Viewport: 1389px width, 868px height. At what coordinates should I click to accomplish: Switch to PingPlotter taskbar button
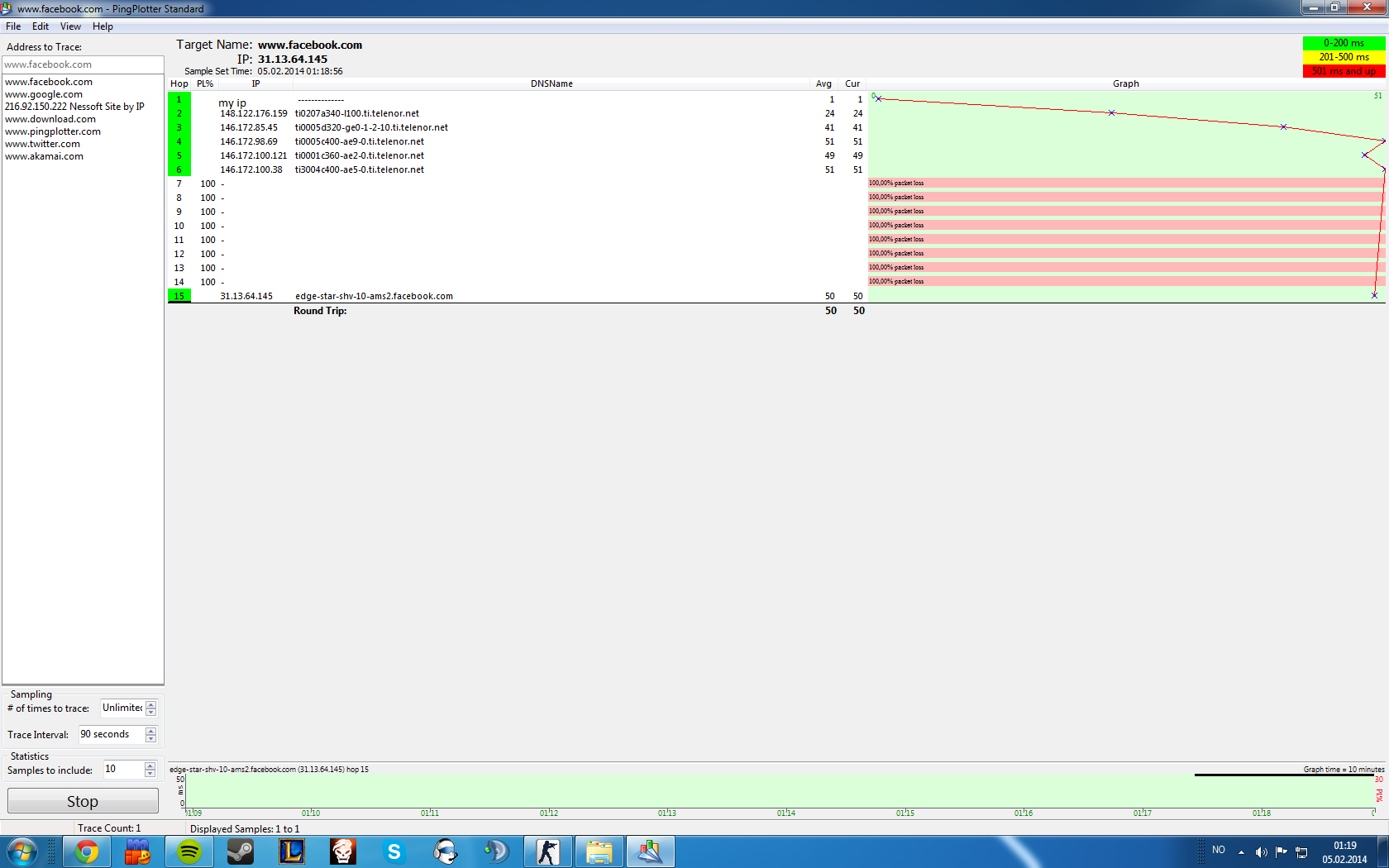pyautogui.click(x=651, y=851)
